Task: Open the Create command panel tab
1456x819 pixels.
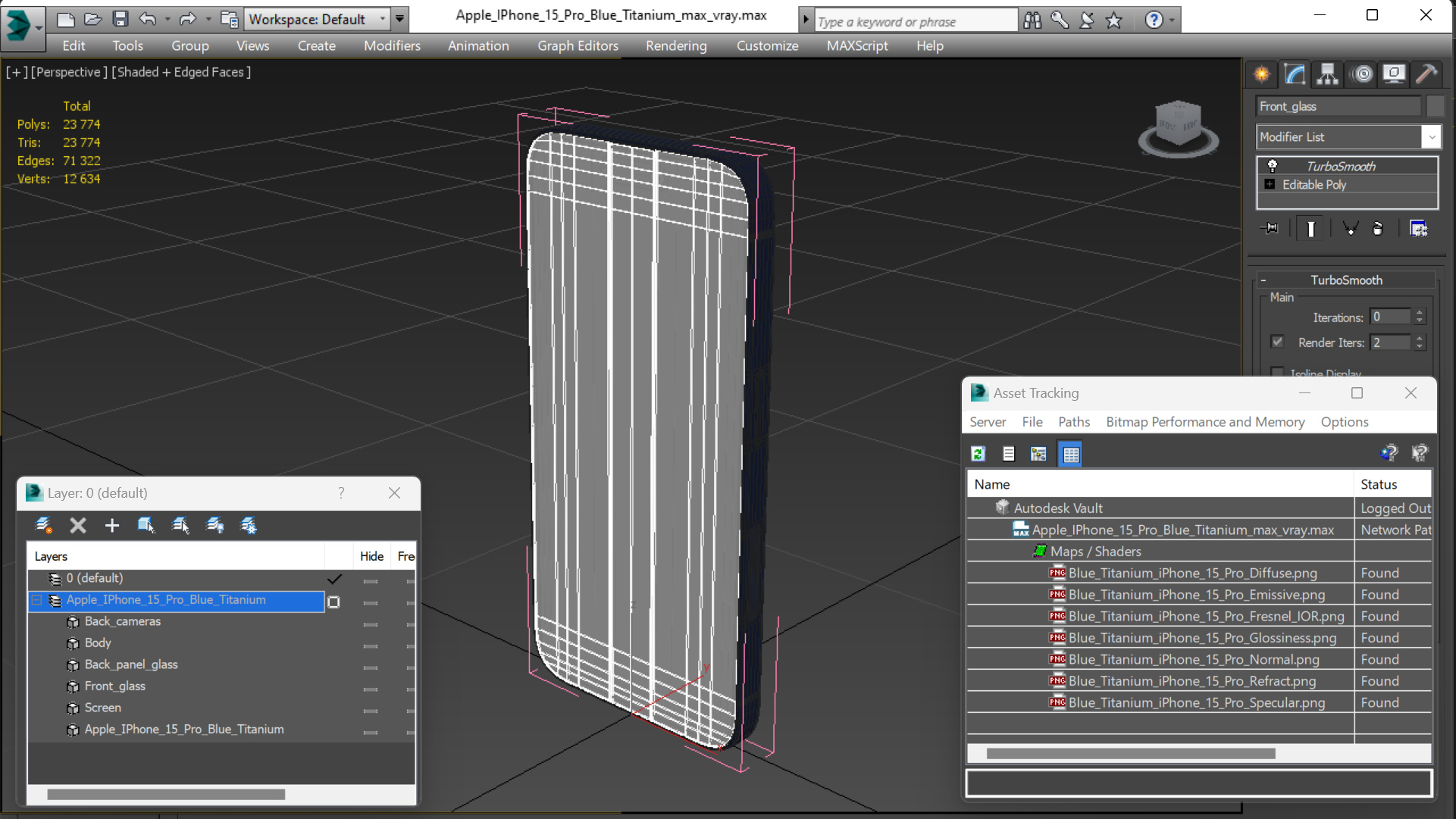Action: (1262, 74)
